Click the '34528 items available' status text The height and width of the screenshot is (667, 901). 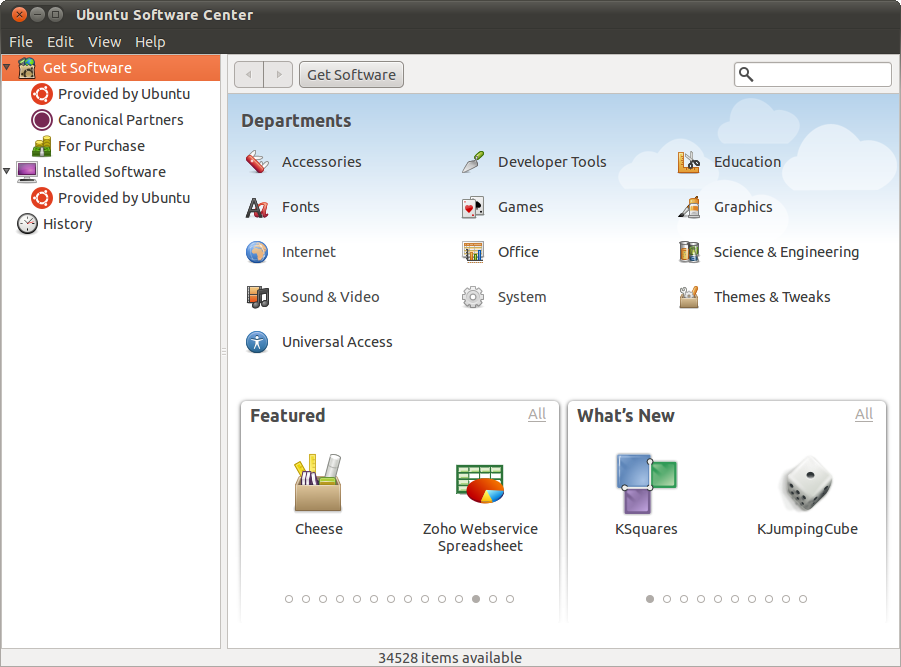(x=450, y=658)
